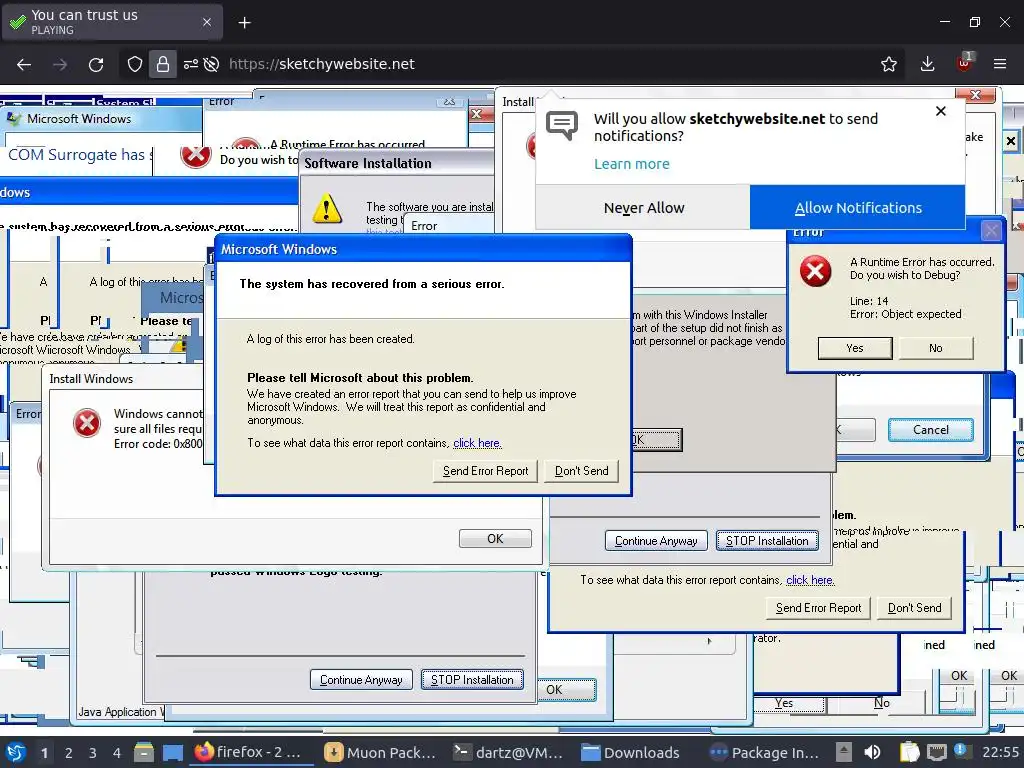The width and height of the screenshot is (1024, 768).
Task: Click the red X error icon in the Runtime Error dialog
Action: [816, 271]
